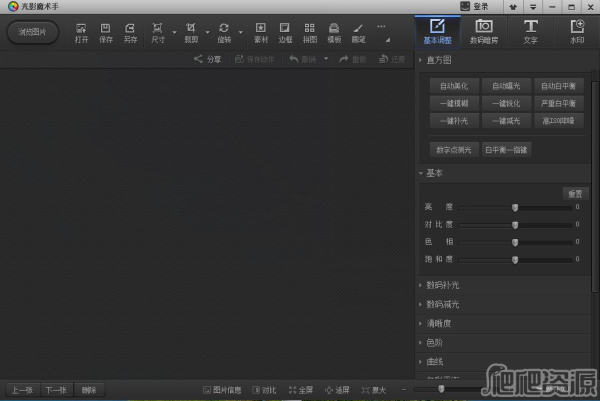Switch to the 数码暗房 tab

coord(483,31)
